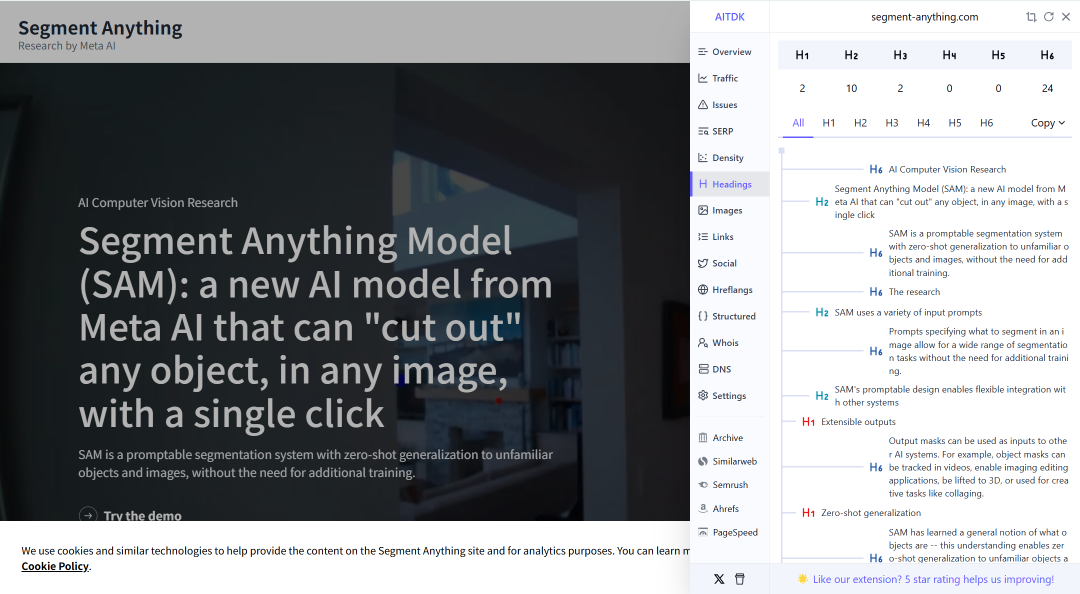Open the Cookie Policy link

(x=55, y=566)
